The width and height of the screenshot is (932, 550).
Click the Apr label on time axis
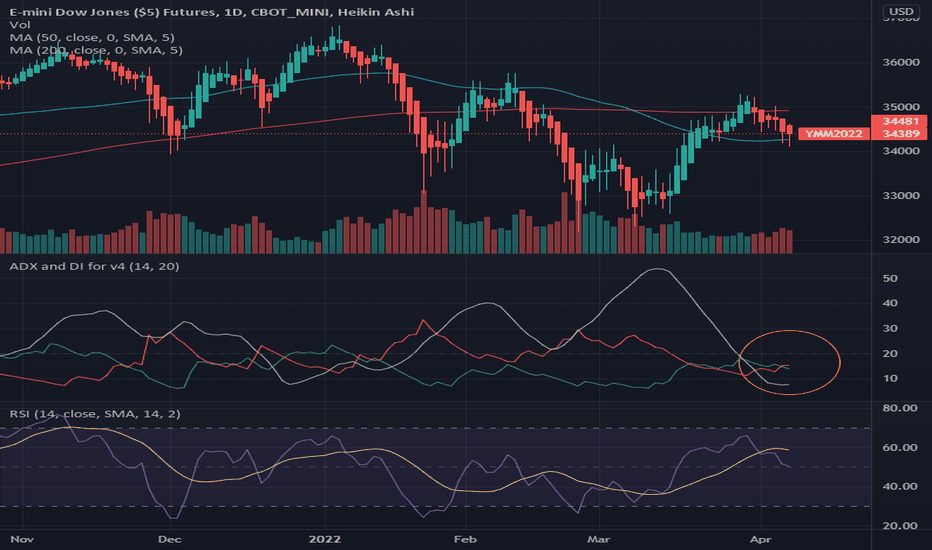tap(761, 539)
